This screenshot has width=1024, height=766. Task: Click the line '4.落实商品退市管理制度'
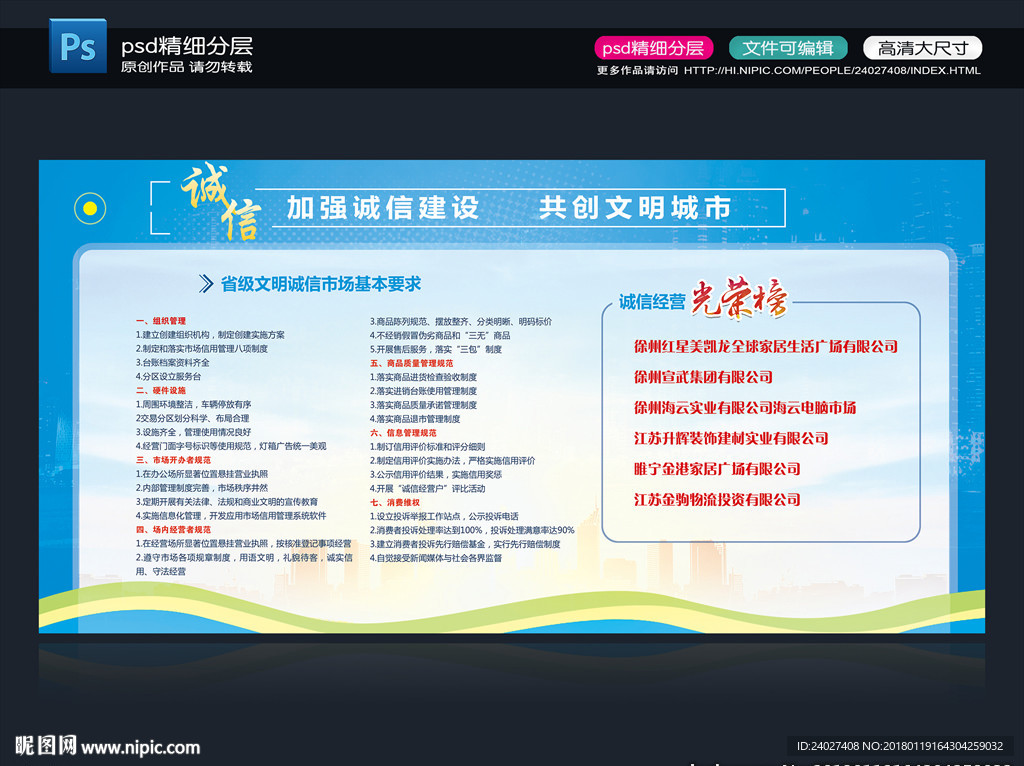(x=415, y=419)
